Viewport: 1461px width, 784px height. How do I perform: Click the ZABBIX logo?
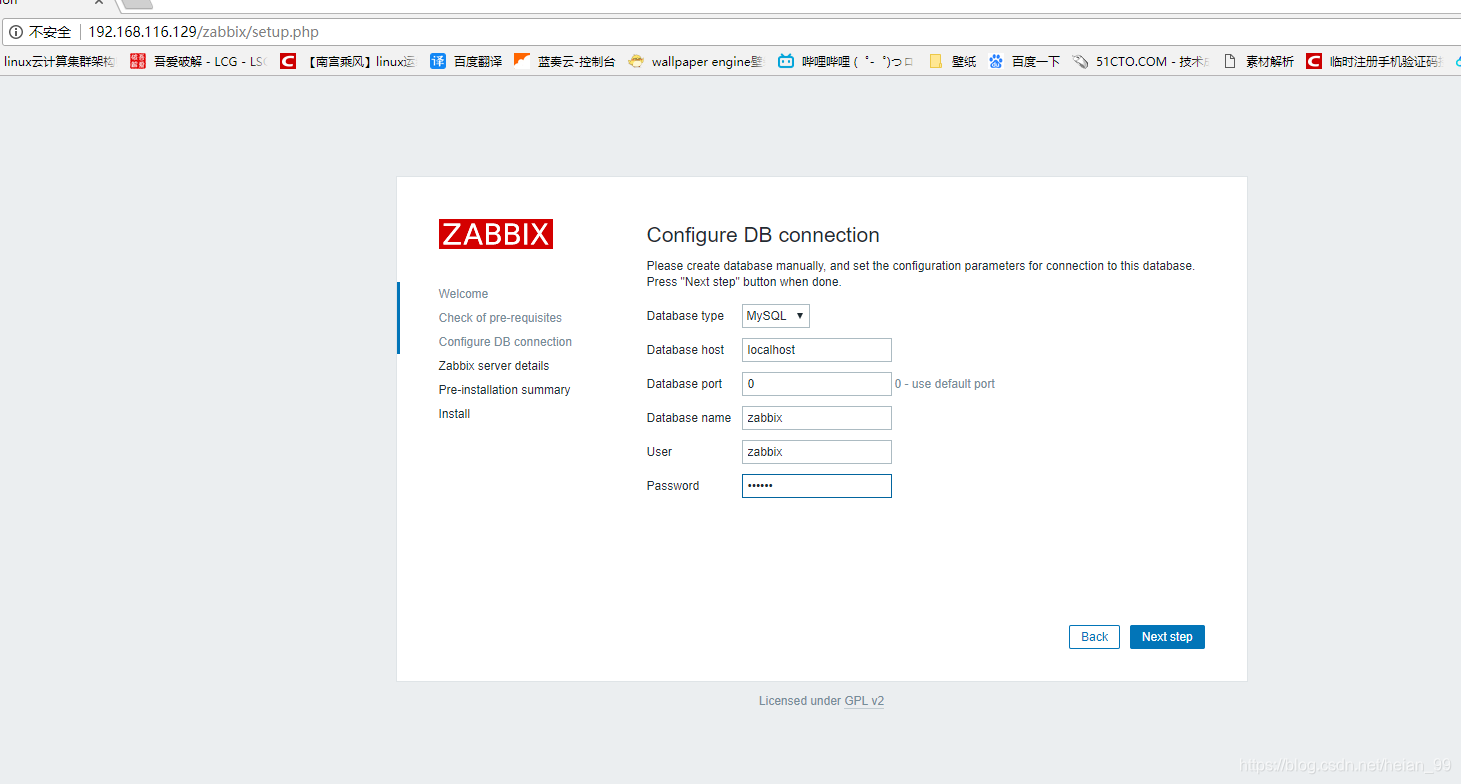point(496,234)
